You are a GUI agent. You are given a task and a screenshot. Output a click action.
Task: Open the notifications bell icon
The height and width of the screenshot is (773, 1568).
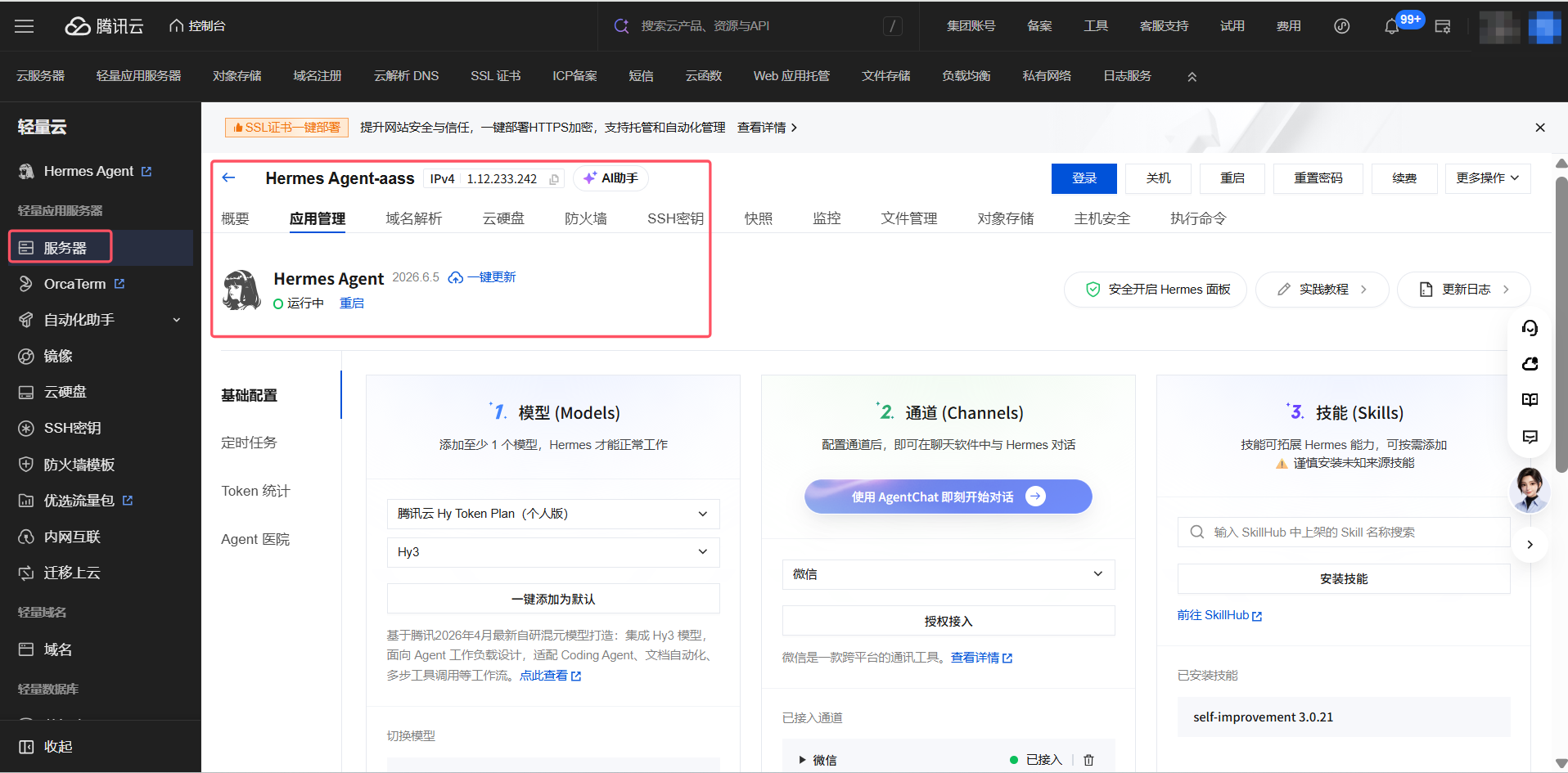(x=1391, y=26)
